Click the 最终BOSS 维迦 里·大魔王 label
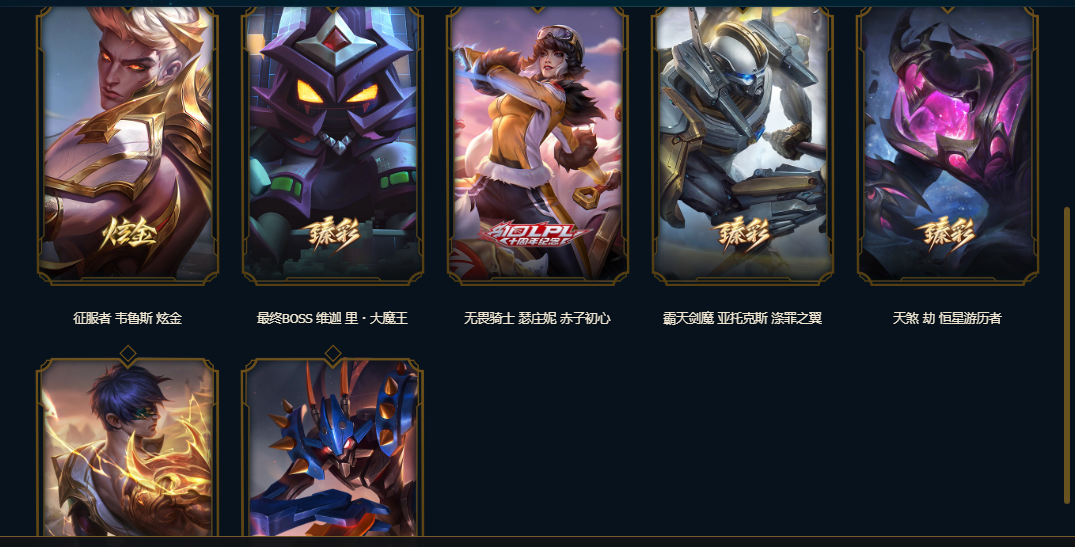 click(333, 318)
